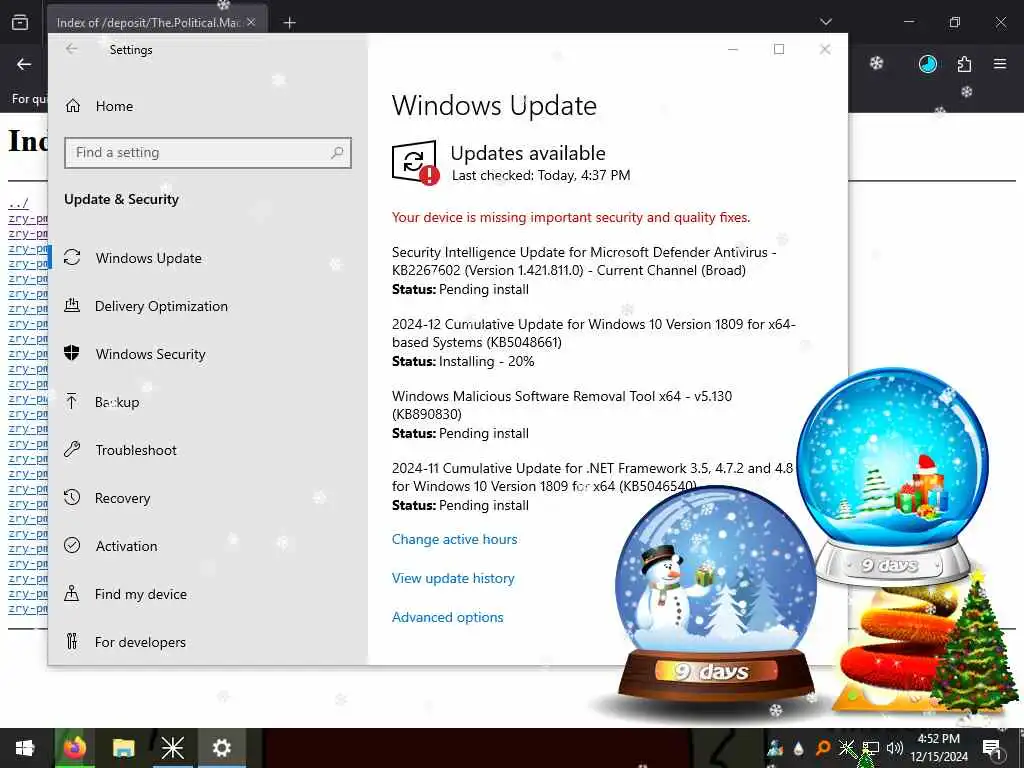Click the Troubleshoot wrench icon

coord(72,449)
